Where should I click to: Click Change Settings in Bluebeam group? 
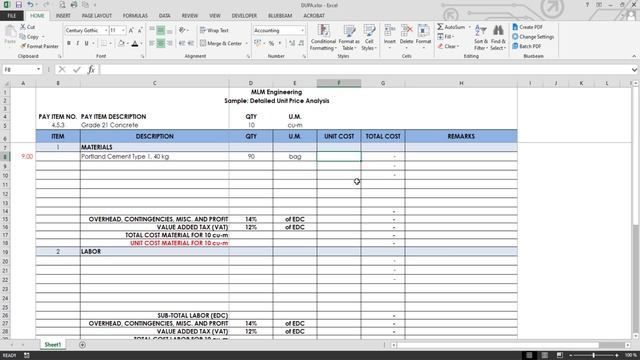click(533, 37)
